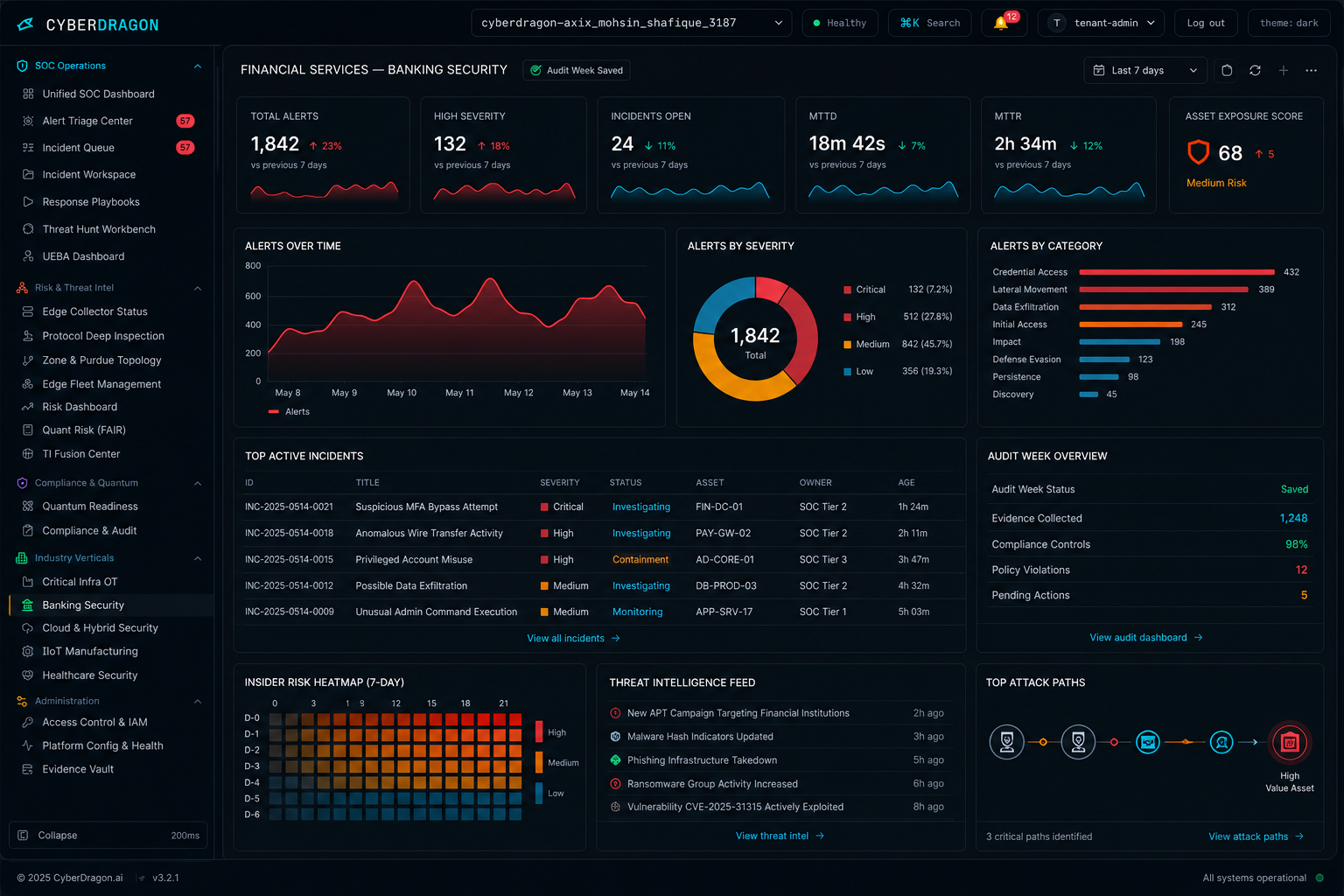Click the SOC Operations shield icon
The image size is (1344, 896).
tap(23, 66)
